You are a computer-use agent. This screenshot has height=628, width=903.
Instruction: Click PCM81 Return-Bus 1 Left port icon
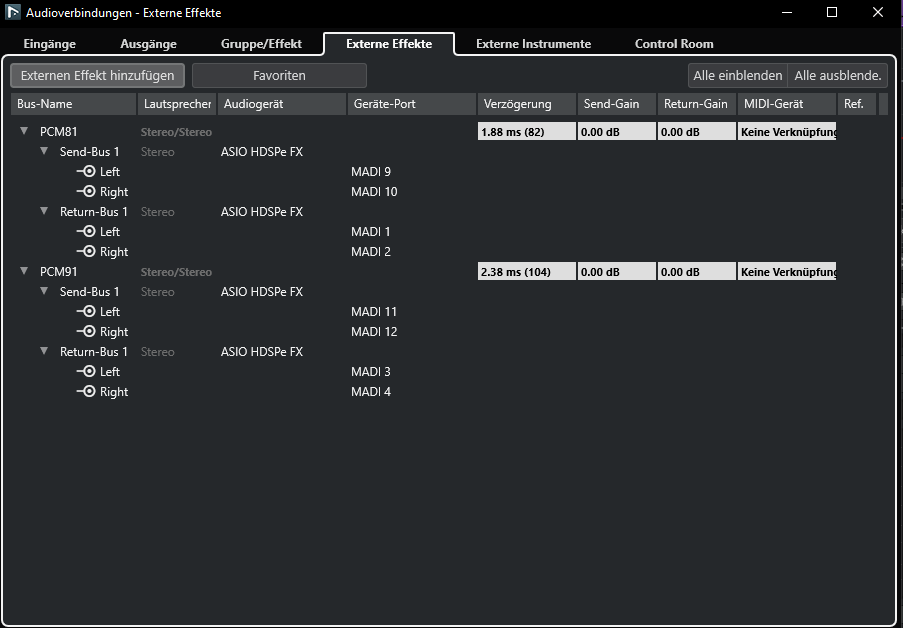coord(86,231)
